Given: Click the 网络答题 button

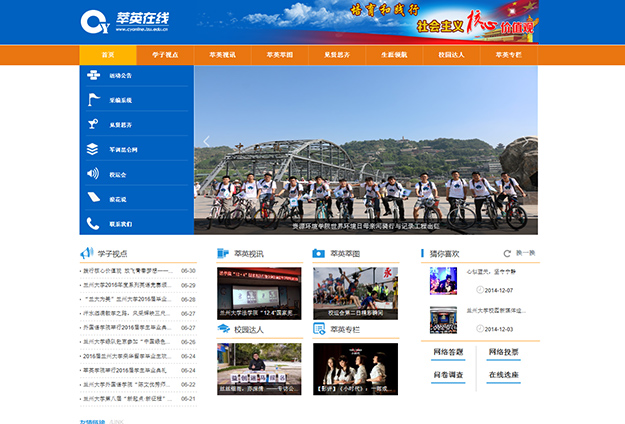Looking at the screenshot, I should tap(448, 353).
